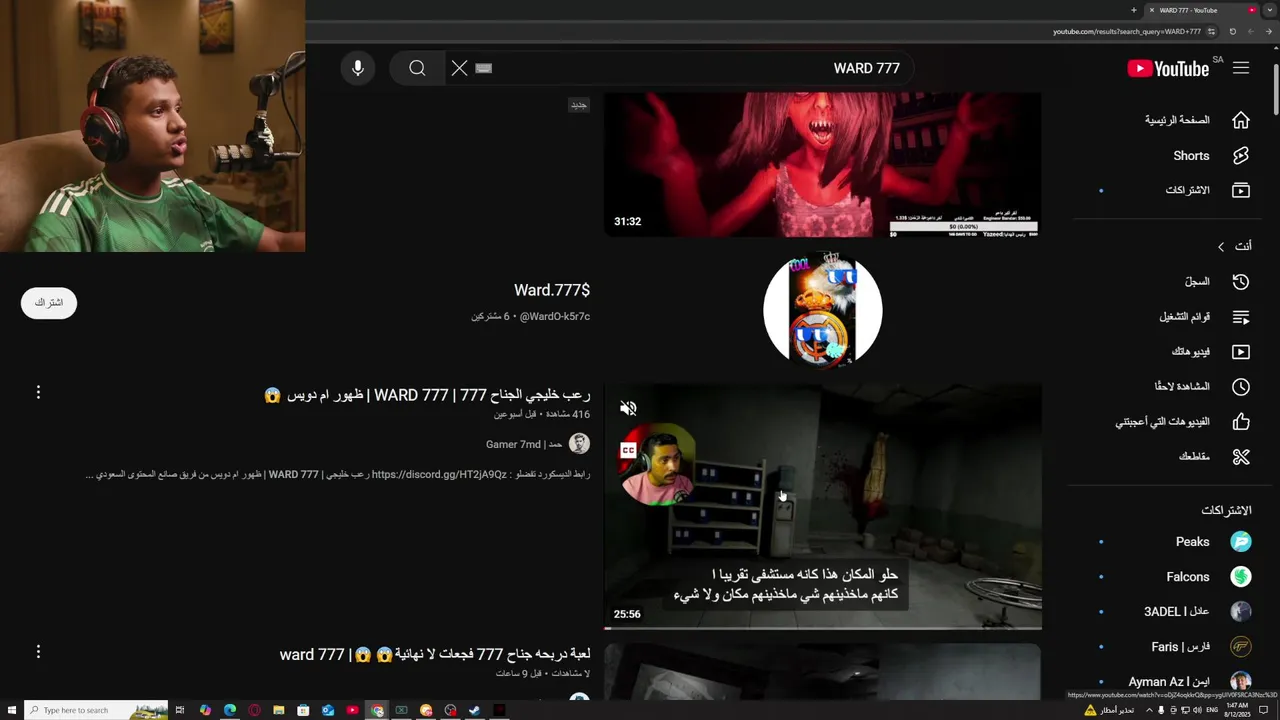Click the Windows taskbar search box
The width and height of the screenshot is (1280, 720).
click(97, 710)
